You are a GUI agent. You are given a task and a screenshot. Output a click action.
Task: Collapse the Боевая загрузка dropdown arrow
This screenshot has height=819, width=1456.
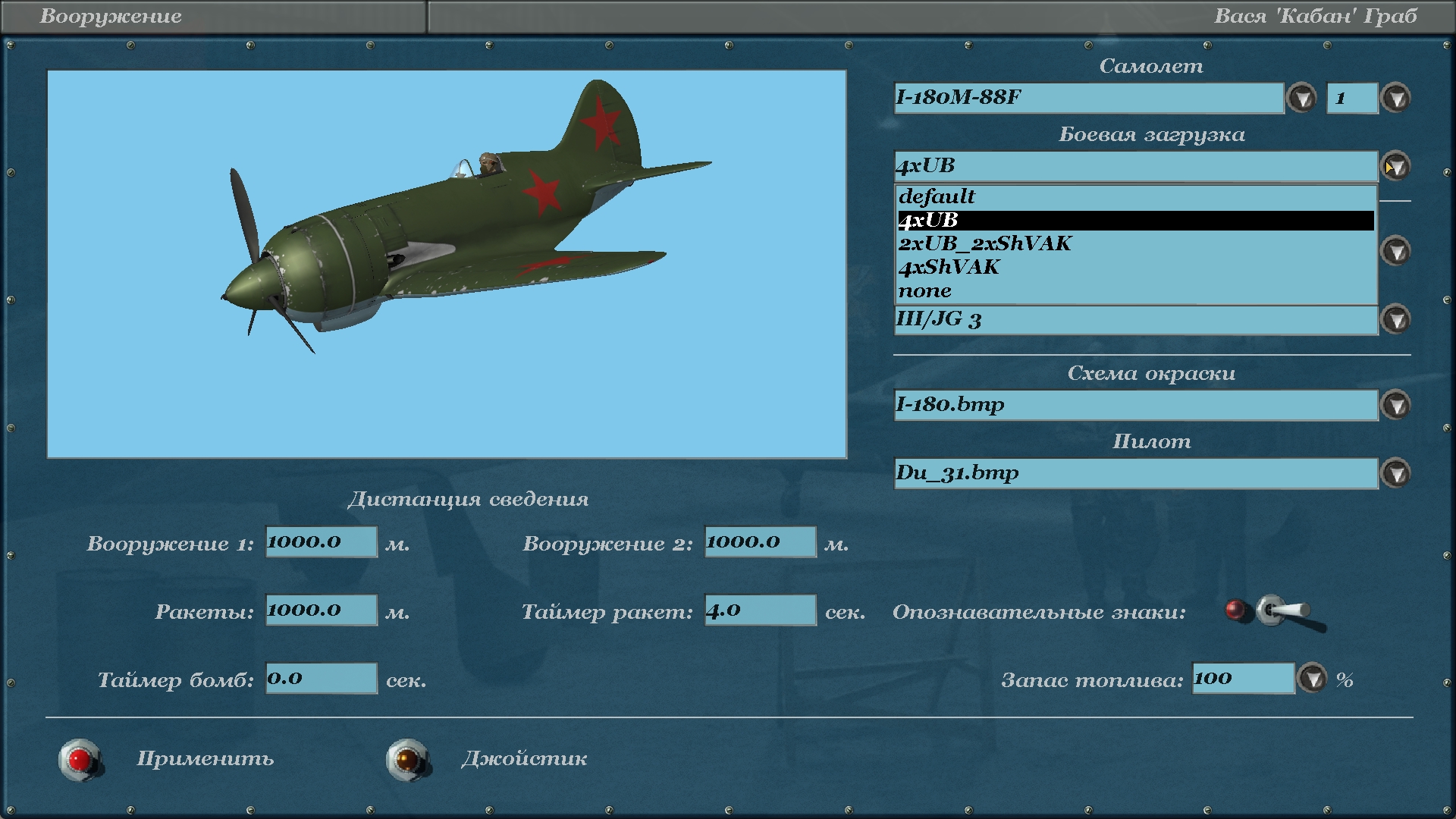click(1395, 166)
